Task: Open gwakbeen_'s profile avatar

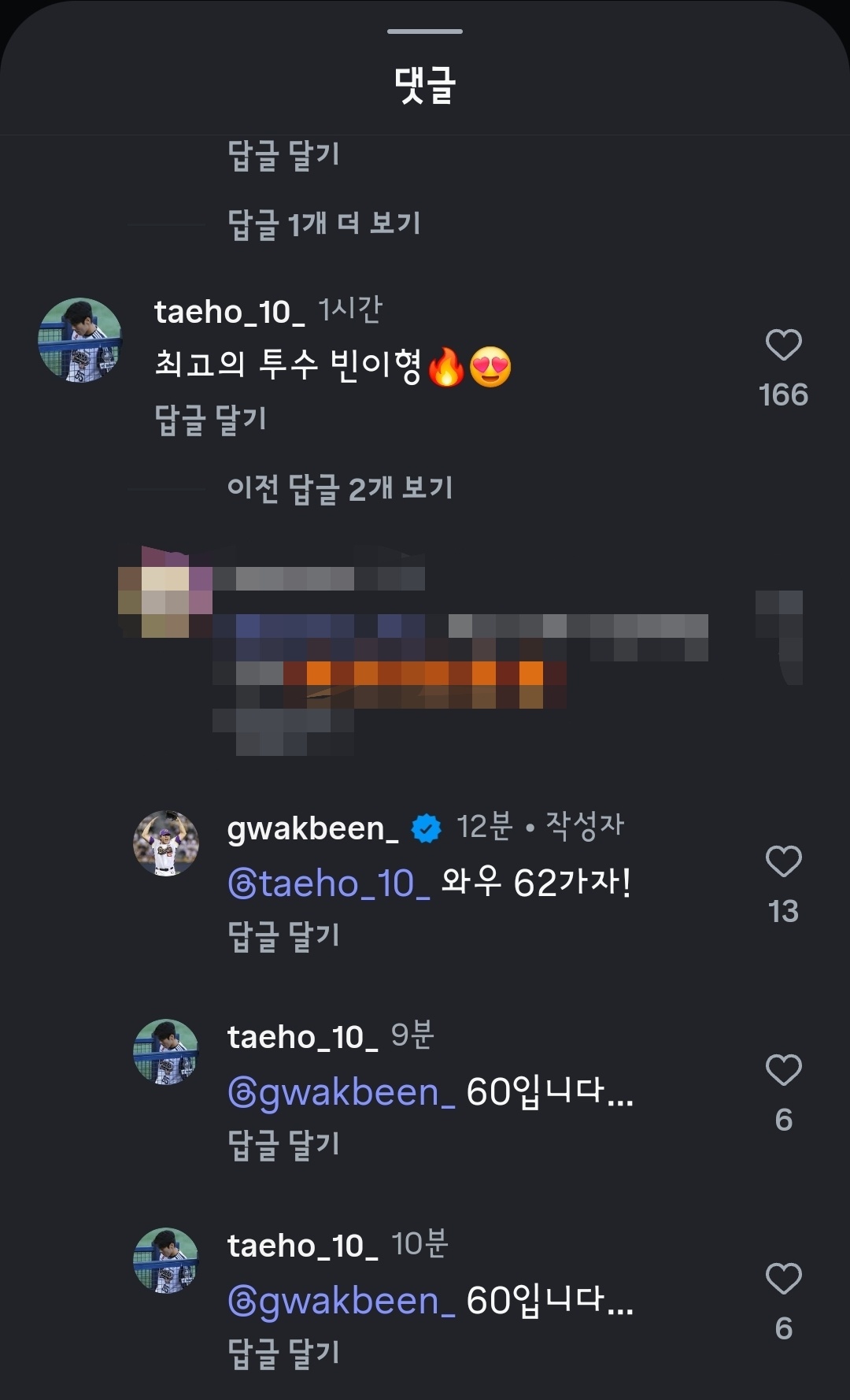Action: (x=165, y=843)
